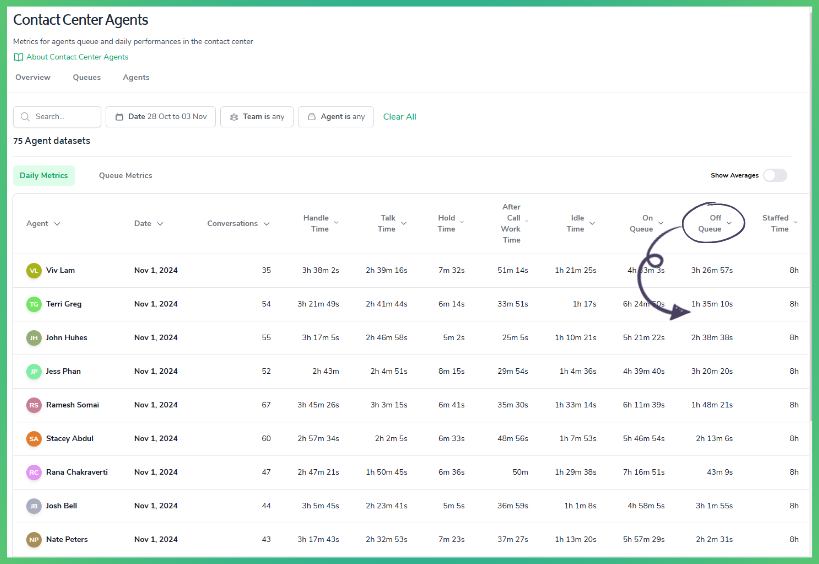This screenshot has height=564, width=819.
Task: Click the calendar icon in Date filter
Action: click(119, 117)
